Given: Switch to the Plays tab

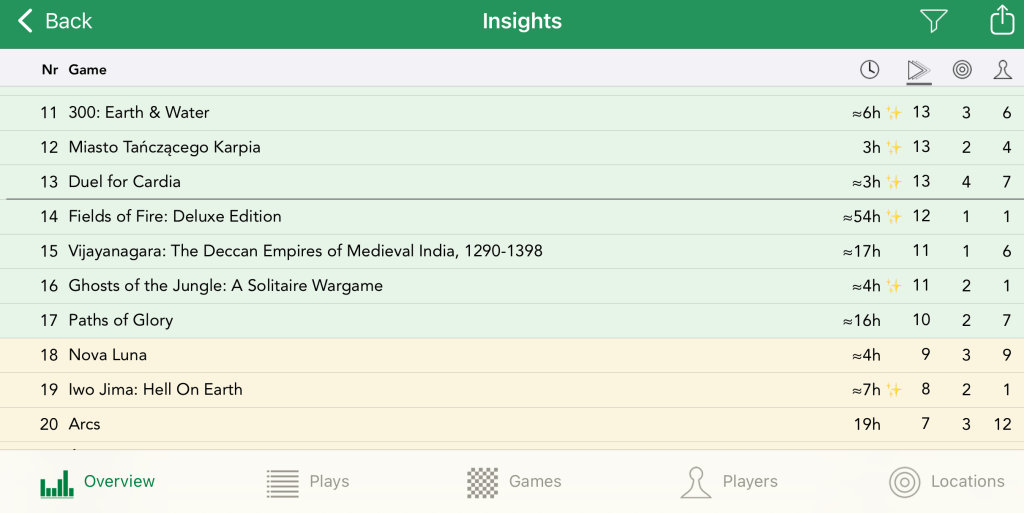Looking at the screenshot, I should [308, 482].
